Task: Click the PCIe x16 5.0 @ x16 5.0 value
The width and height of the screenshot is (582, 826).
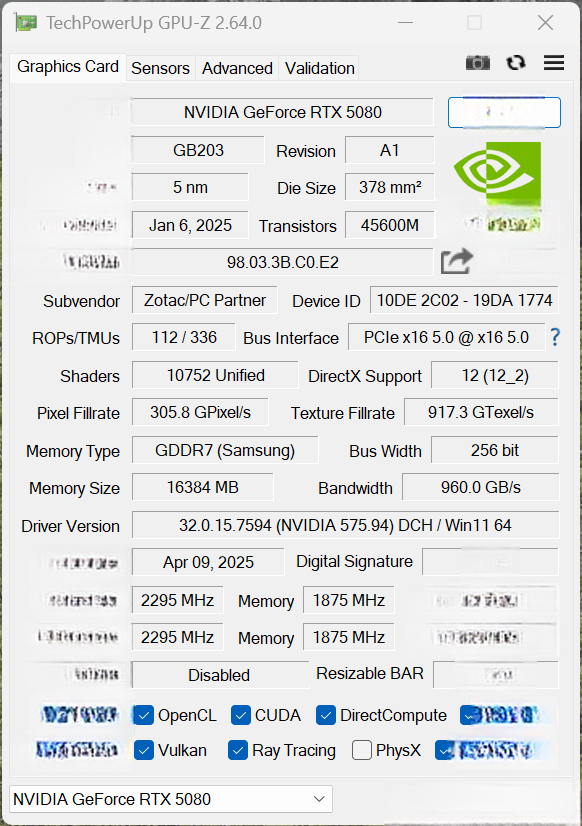Action: point(446,337)
